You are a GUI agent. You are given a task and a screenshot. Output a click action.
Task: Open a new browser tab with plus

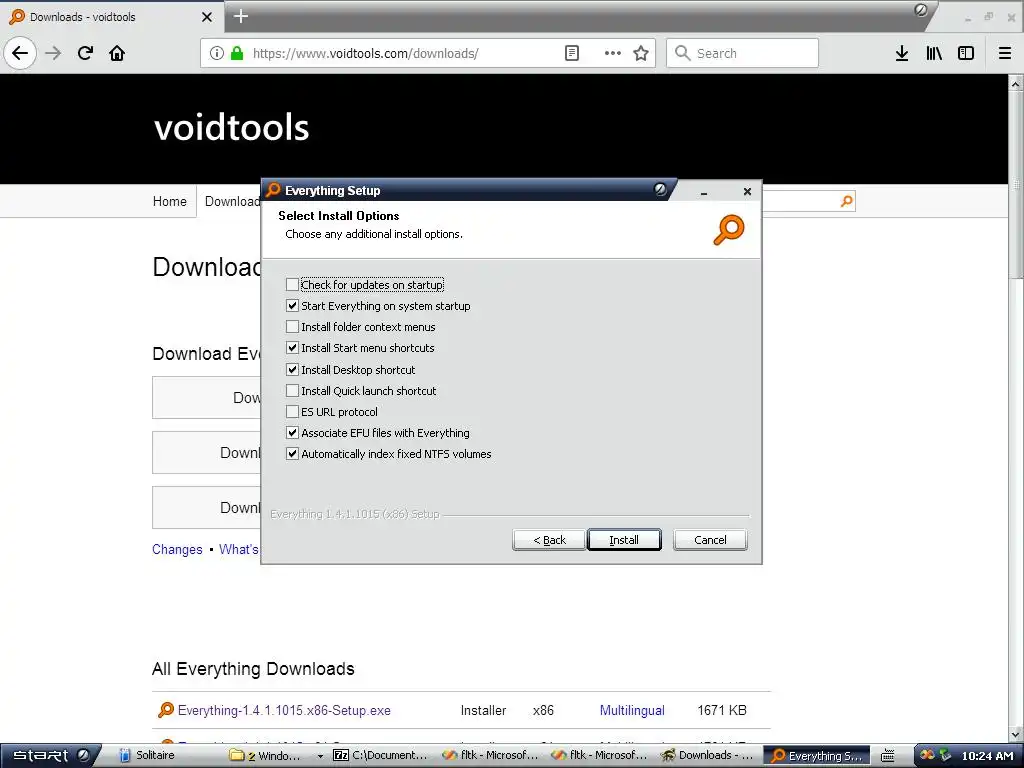click(x=240, y=16)
